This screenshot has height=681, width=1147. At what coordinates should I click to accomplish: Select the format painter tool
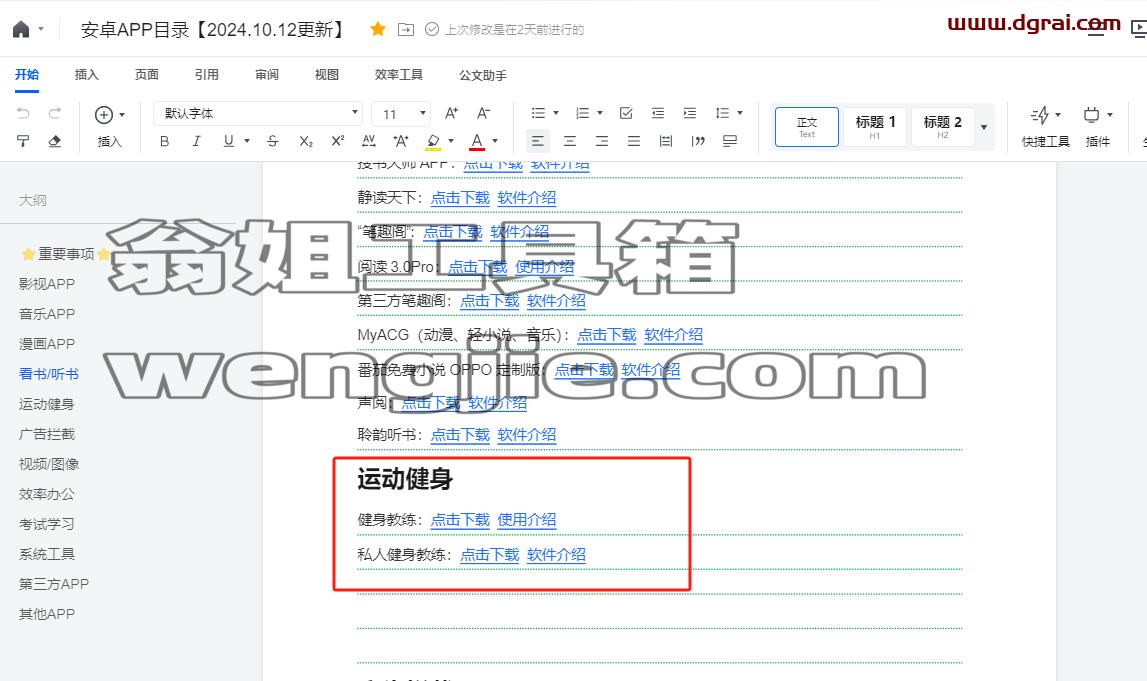tap(23, 141)
